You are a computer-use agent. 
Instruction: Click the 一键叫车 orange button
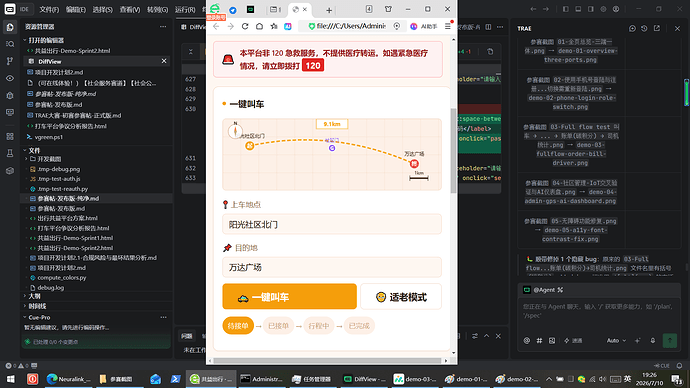290,296
